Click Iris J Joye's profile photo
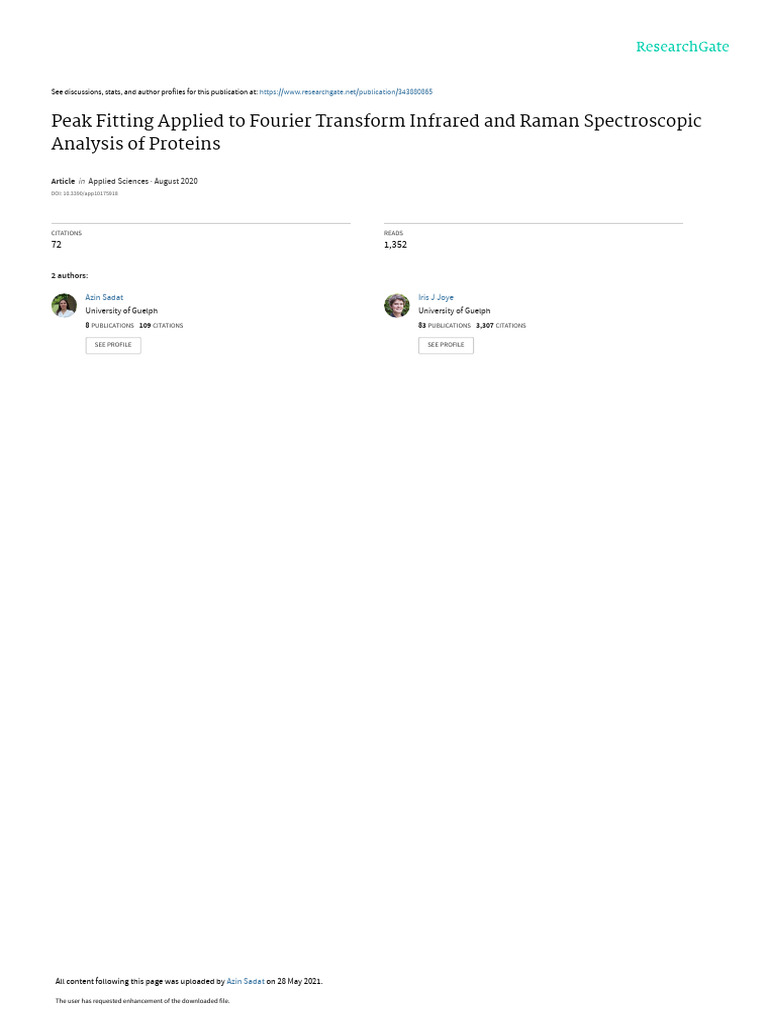 (x=397, y=306)
